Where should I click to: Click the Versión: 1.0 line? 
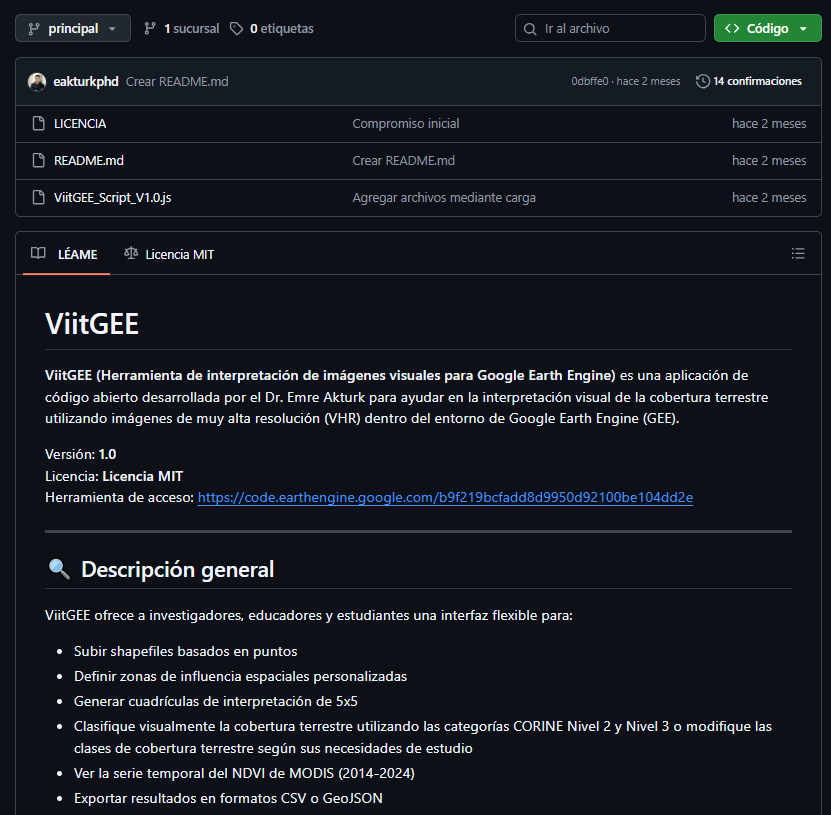pyautogui.click(x=81, y=455)
